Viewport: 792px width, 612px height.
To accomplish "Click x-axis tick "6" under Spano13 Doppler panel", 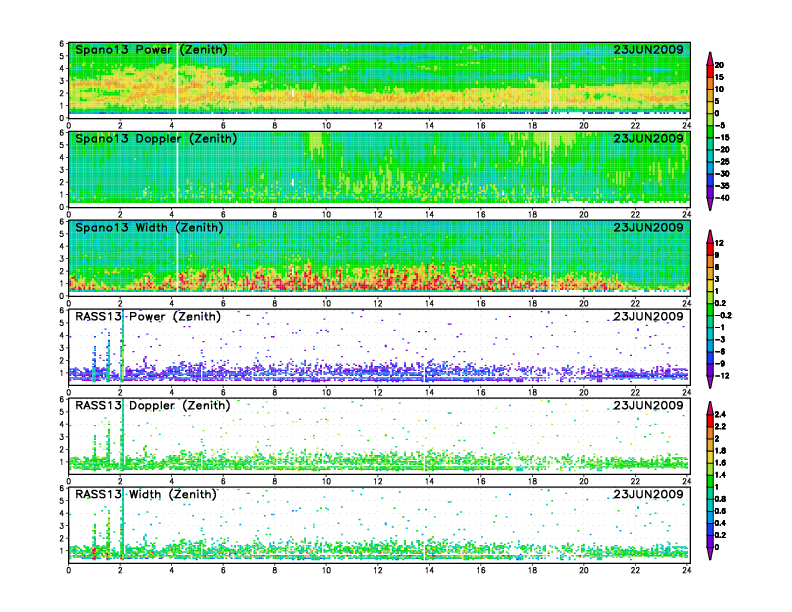I will [x=223, y=215].
